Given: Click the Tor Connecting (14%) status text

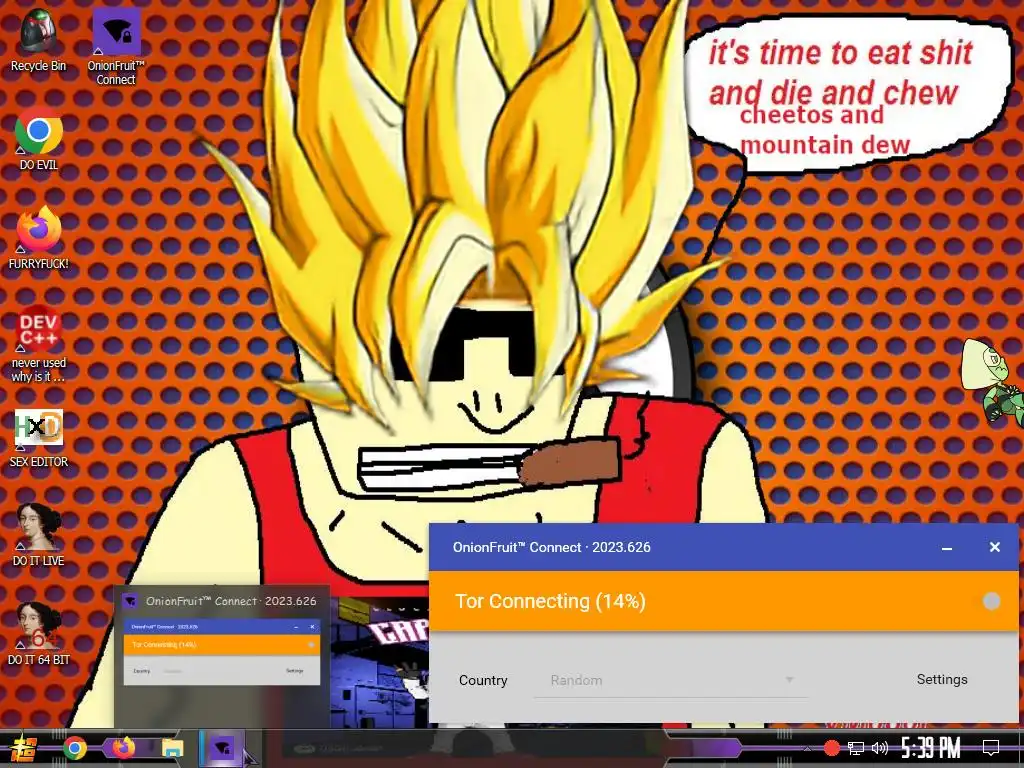Looking at the screenshot, I should [550, 601].
